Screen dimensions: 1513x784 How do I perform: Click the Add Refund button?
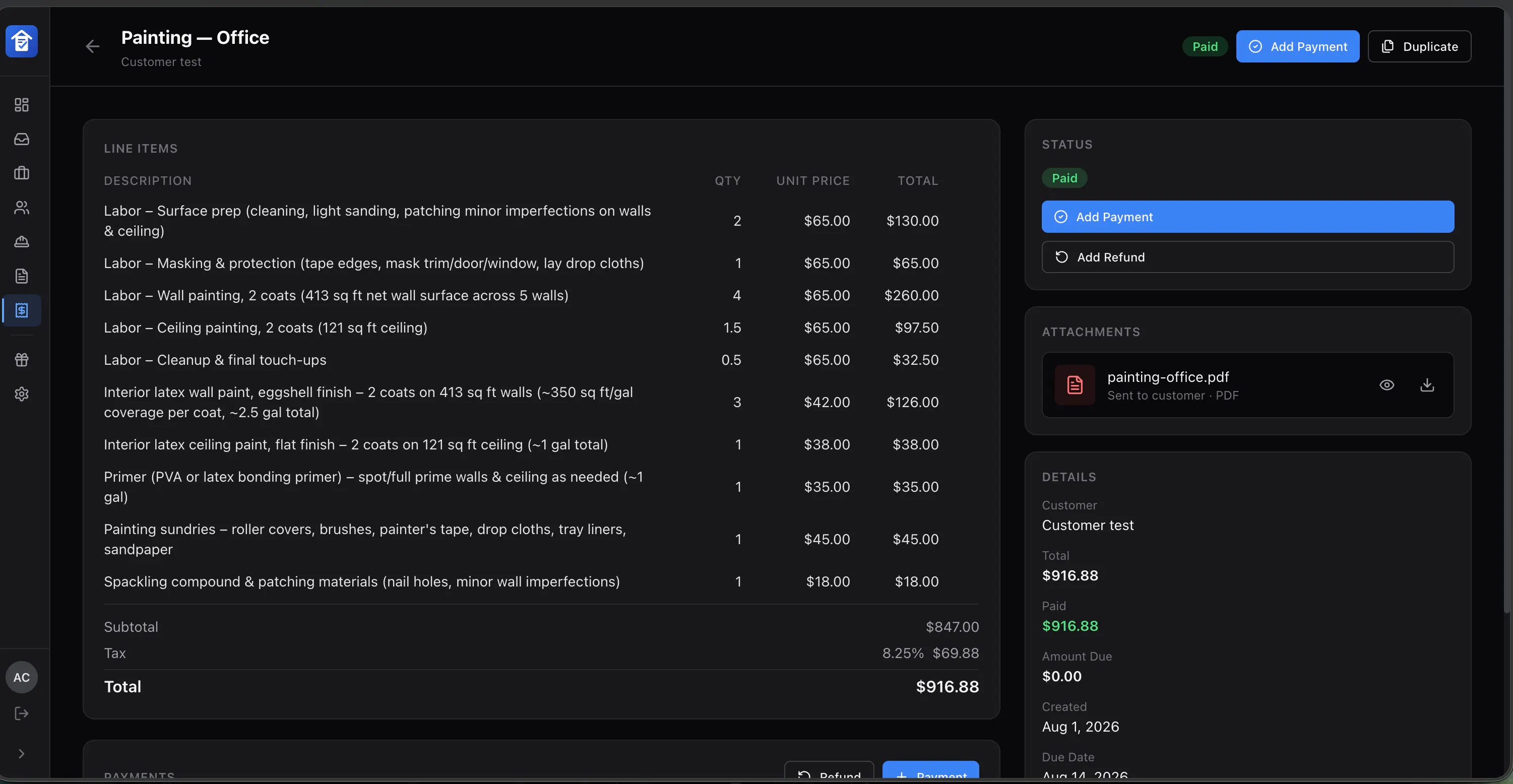[1247, 257]
